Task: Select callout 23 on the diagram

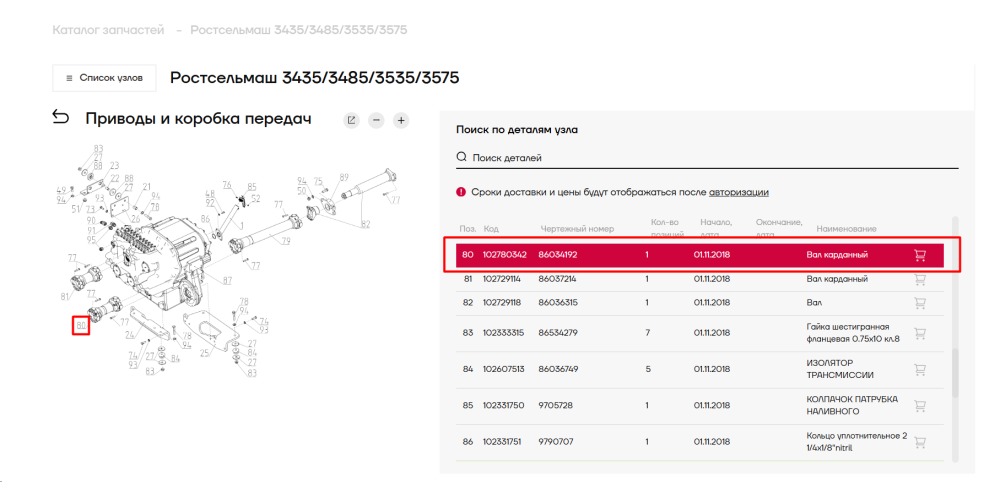Action: coord(115,165)
